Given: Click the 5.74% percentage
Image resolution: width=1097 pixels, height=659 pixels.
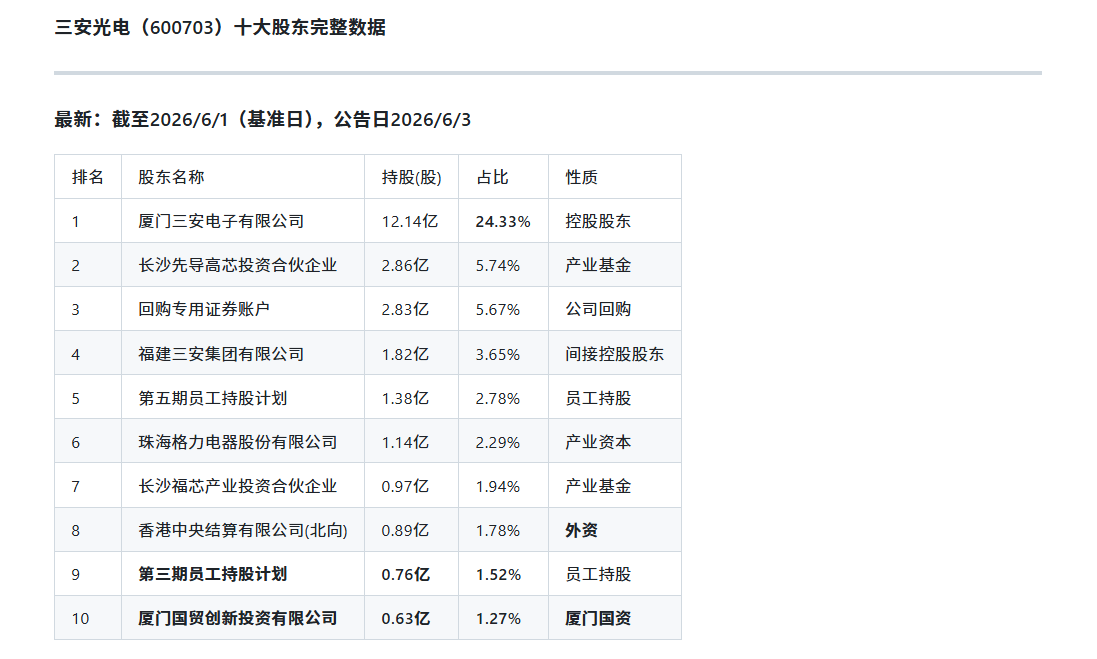Looking at the screenshot, I should tap(497, 265).
